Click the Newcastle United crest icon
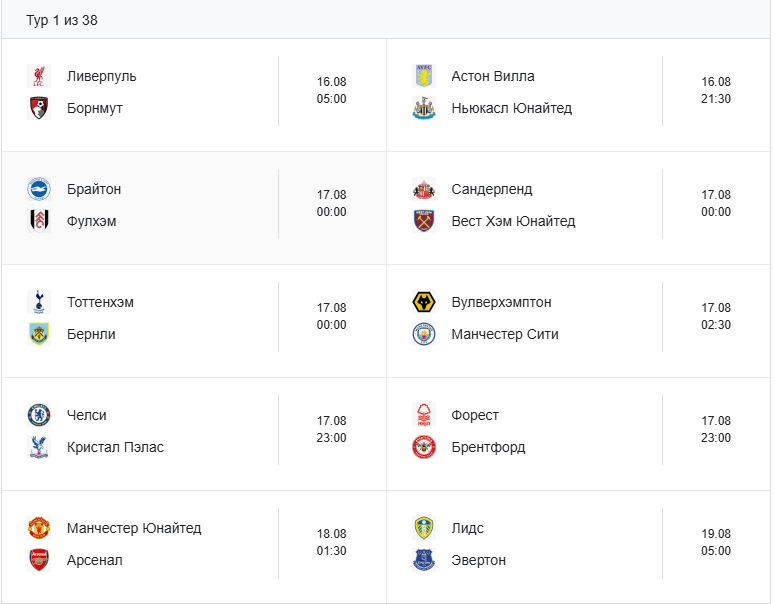Viewport: 775px width, 604px height. pyautogui.click(x=424, y=108)
